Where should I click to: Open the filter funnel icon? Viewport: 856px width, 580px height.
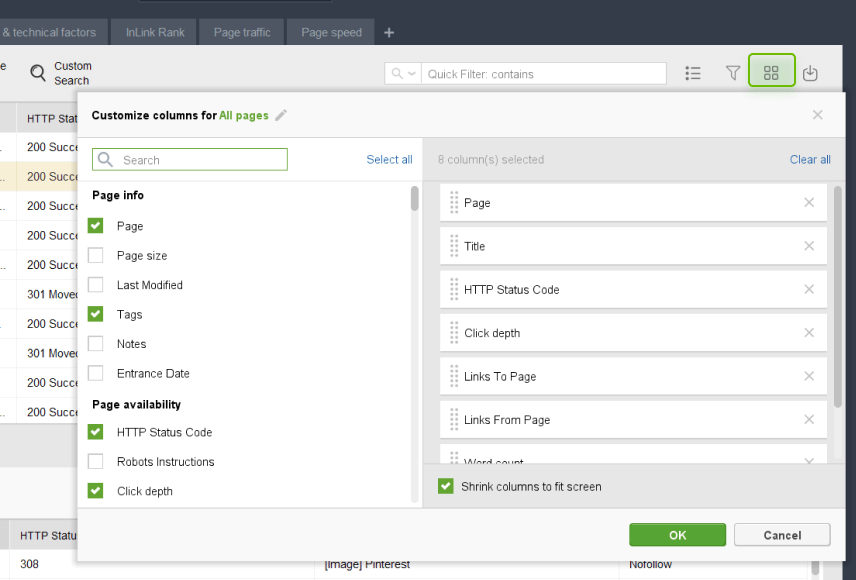coord(733,73)
